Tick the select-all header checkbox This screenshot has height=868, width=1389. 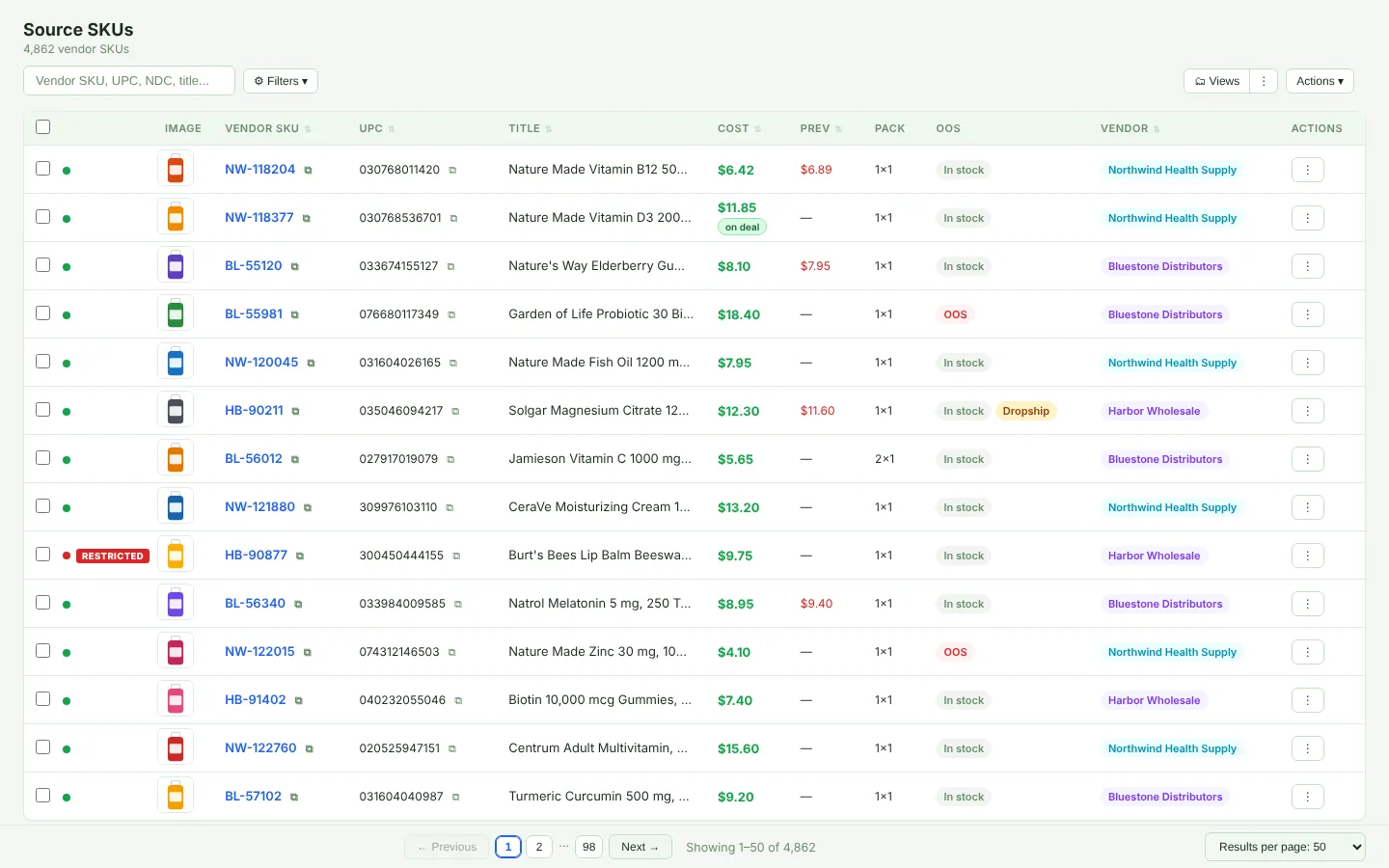pyautogui.click(x=42, y=126)
